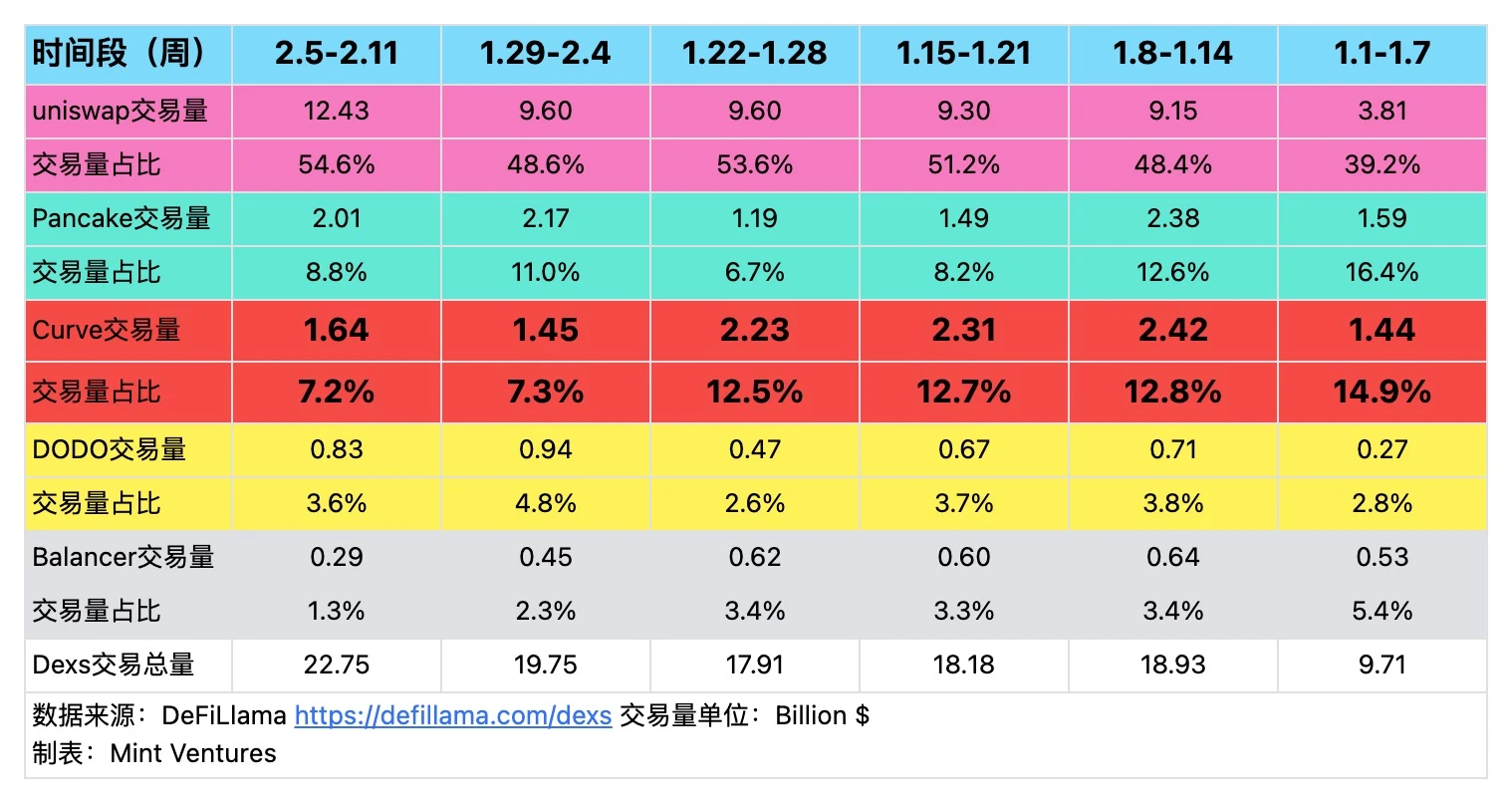Select the 54.6% uniswap share cell
Image resolution: width=1512 pixels, height=803 pixels.
(337, 164)
